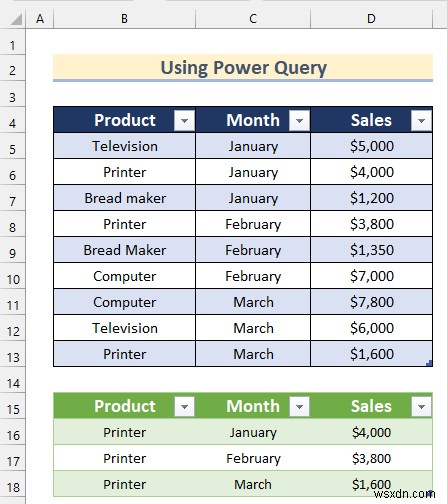Screen dimensions: 447x504
Task: Select row 10 header
Action: tap(13, 279)
